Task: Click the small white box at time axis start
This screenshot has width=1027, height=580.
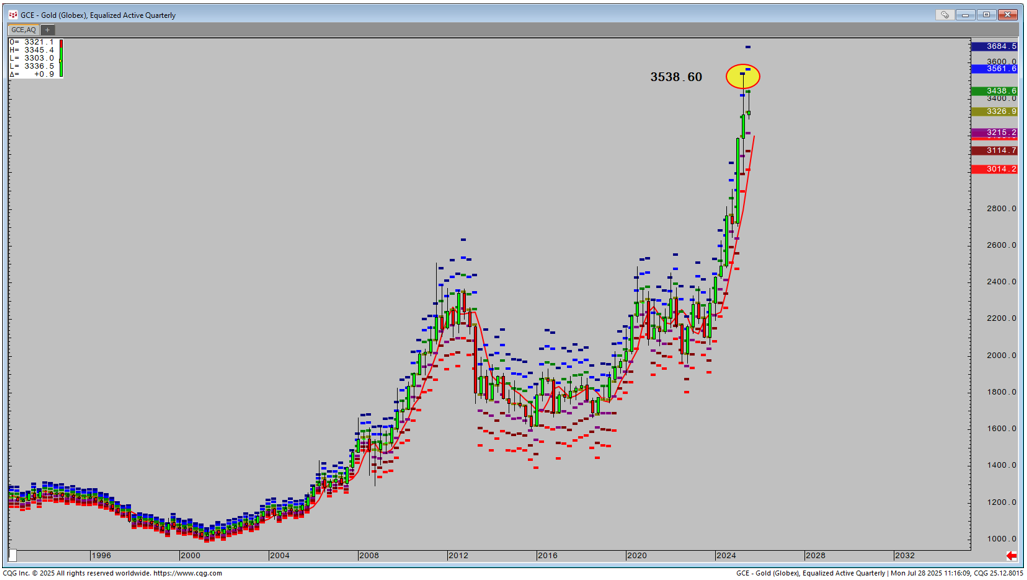Action: tap(13, 556)
